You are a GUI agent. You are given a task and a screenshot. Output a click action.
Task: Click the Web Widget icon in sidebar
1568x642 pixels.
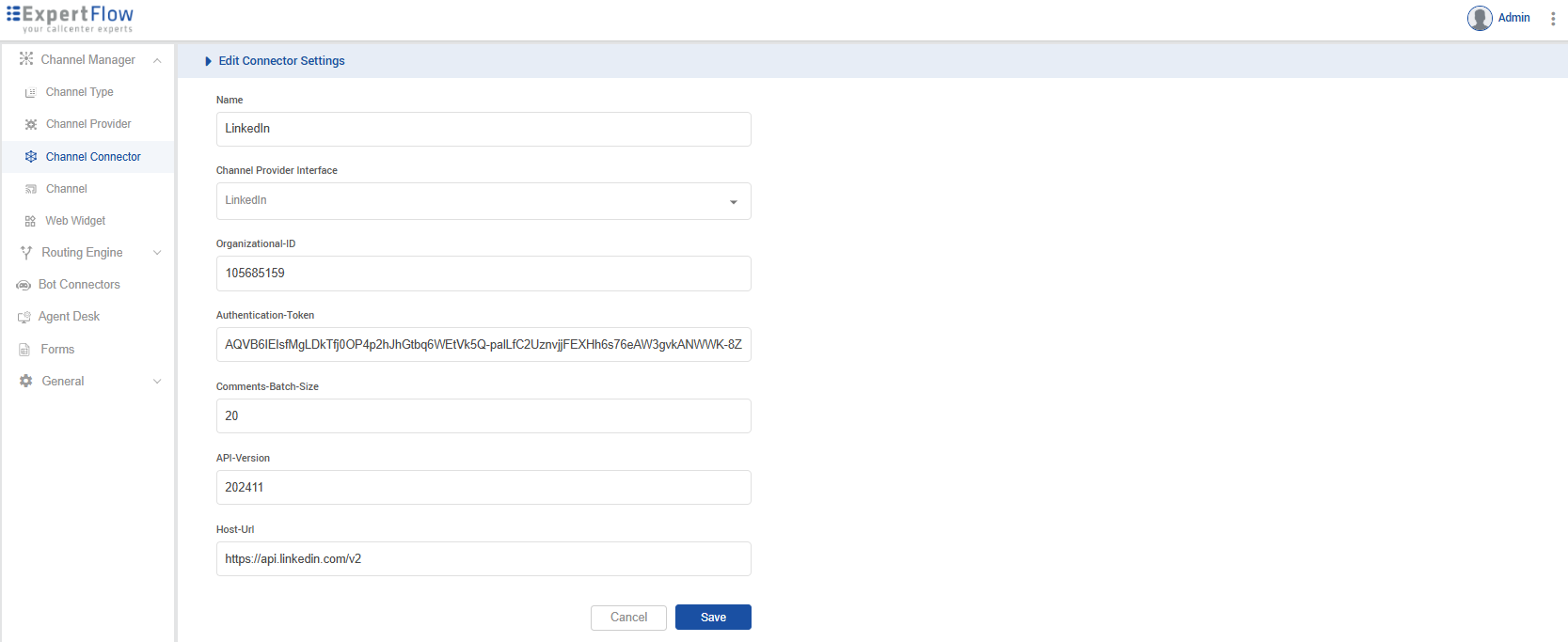[x=30, y=221]
